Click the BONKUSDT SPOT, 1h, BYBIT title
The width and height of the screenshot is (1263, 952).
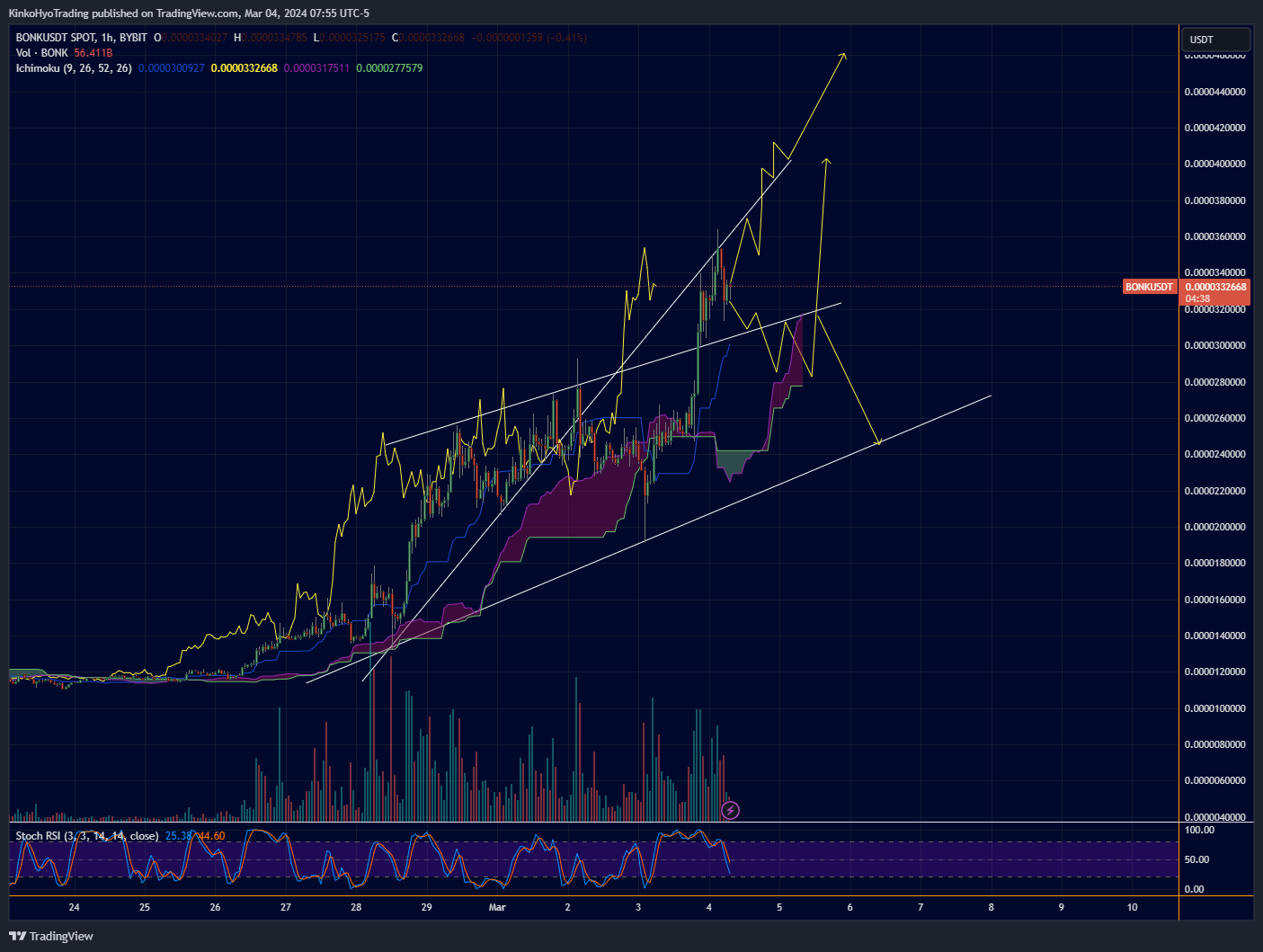pyautogui.click(x=82, y=38)
